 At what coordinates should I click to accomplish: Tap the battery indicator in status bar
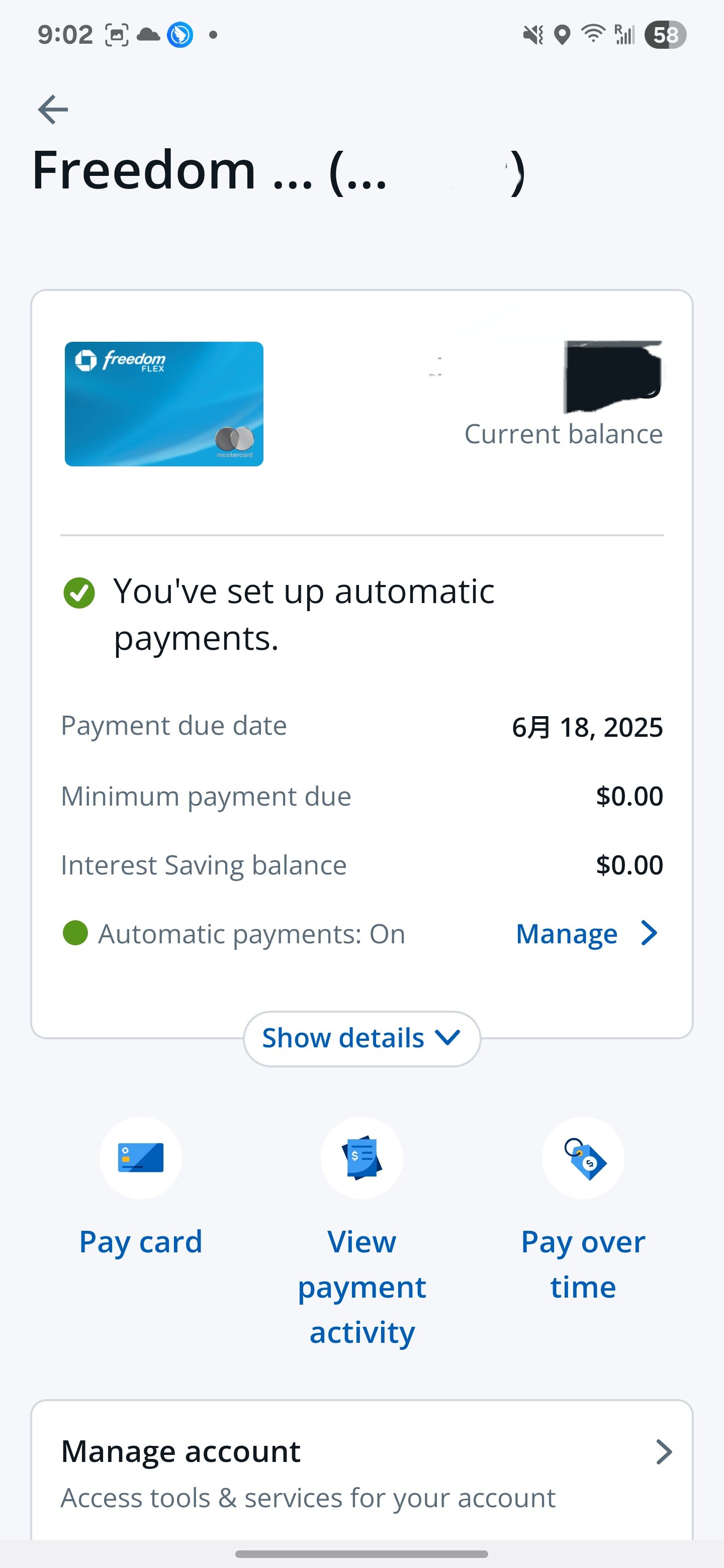click(x=665, y=35)
